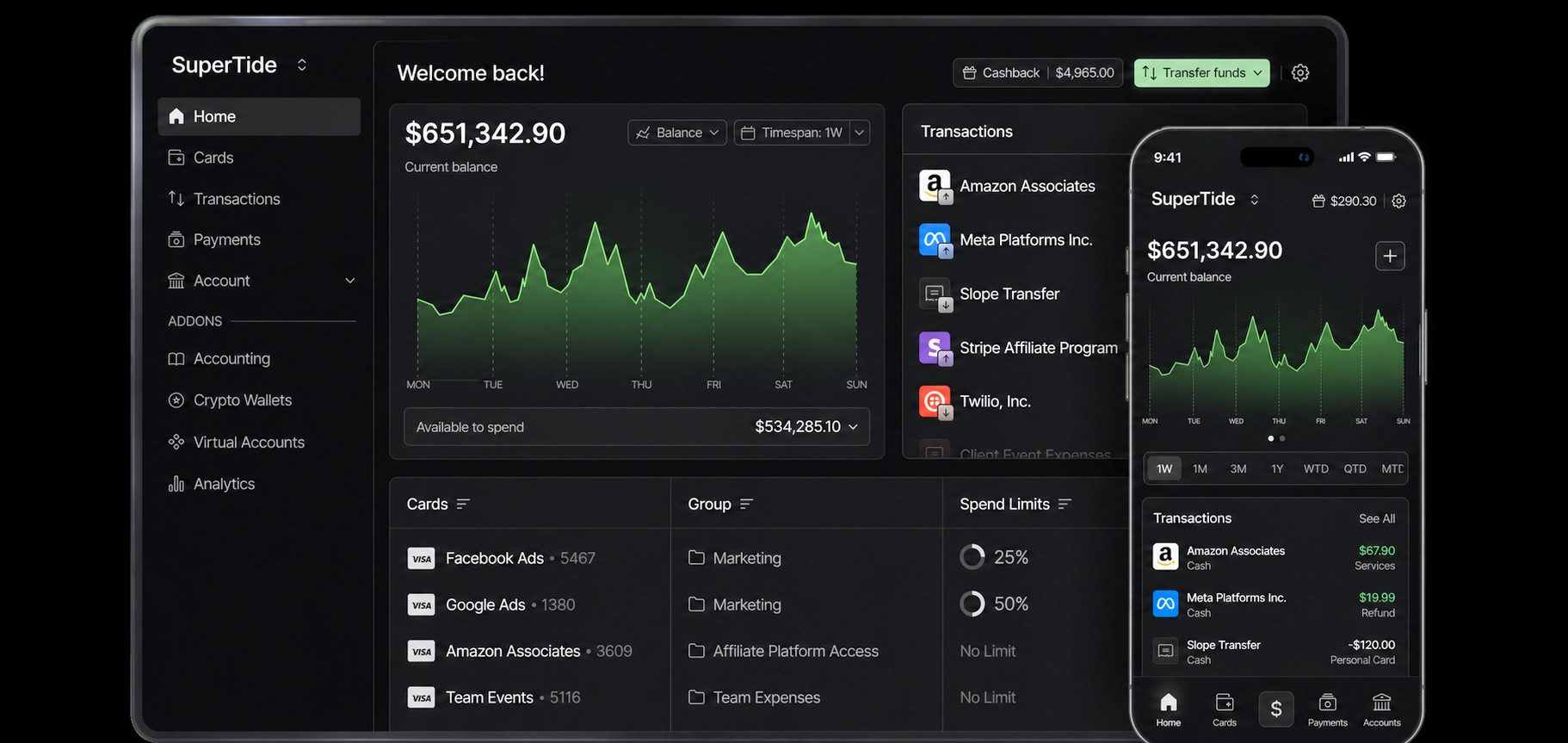Open settings gear on the phone screen
The width and height of the screenshot is (1568, 743).
tap(1398, 201)
